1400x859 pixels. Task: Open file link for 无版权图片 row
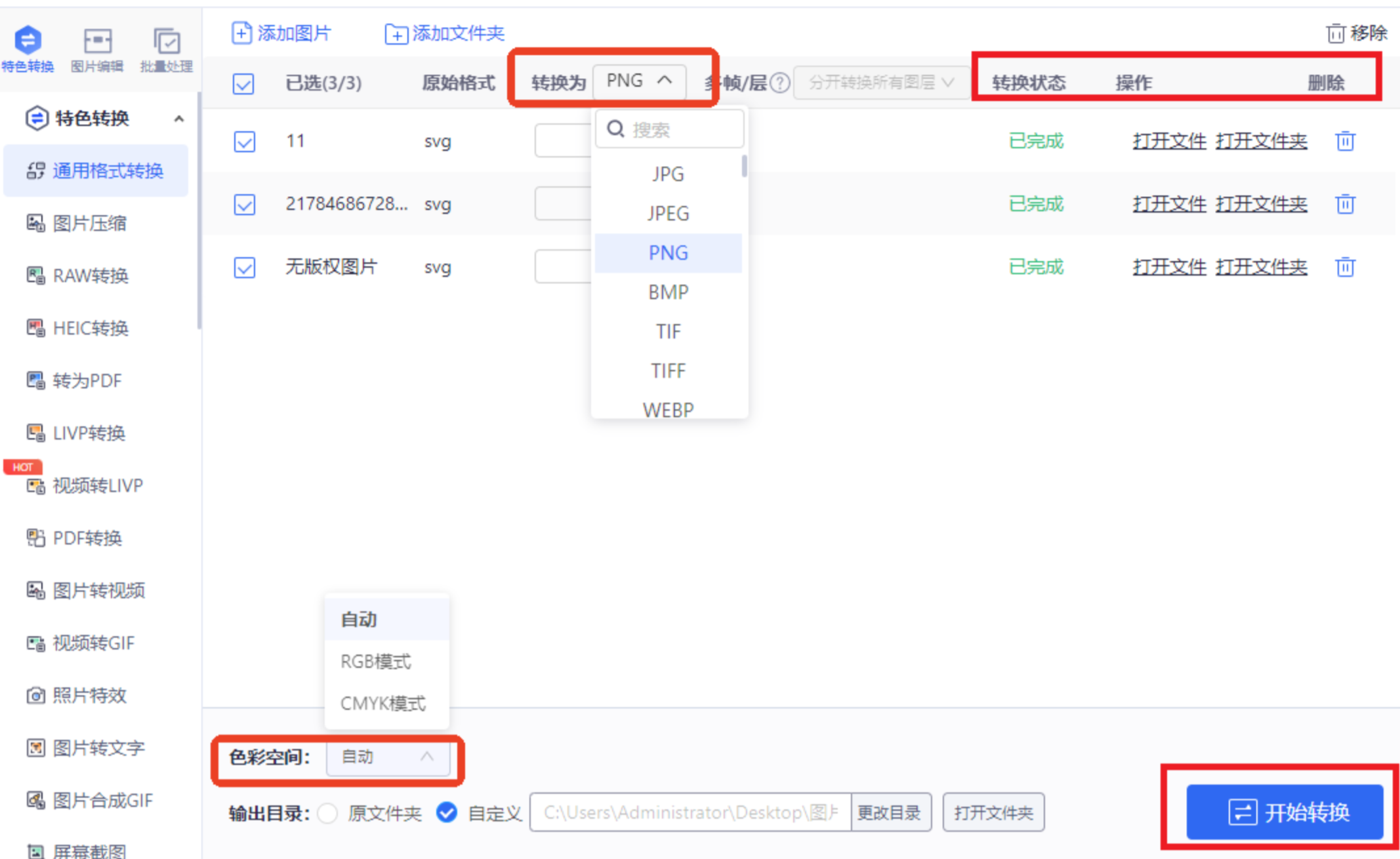click(1169, 267)
